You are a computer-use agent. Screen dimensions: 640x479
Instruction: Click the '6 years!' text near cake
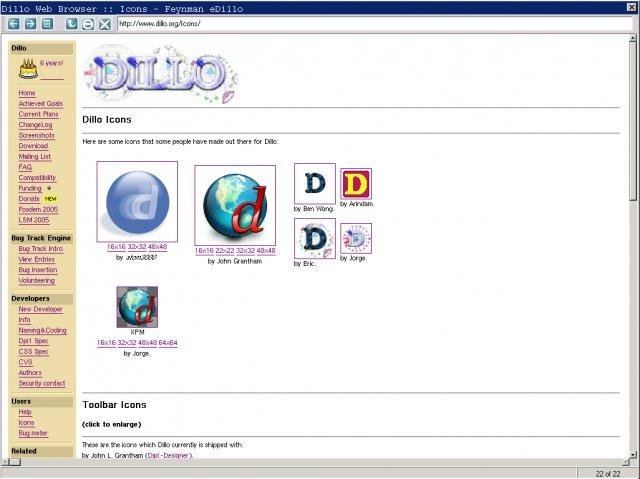(x=51, y=63)
